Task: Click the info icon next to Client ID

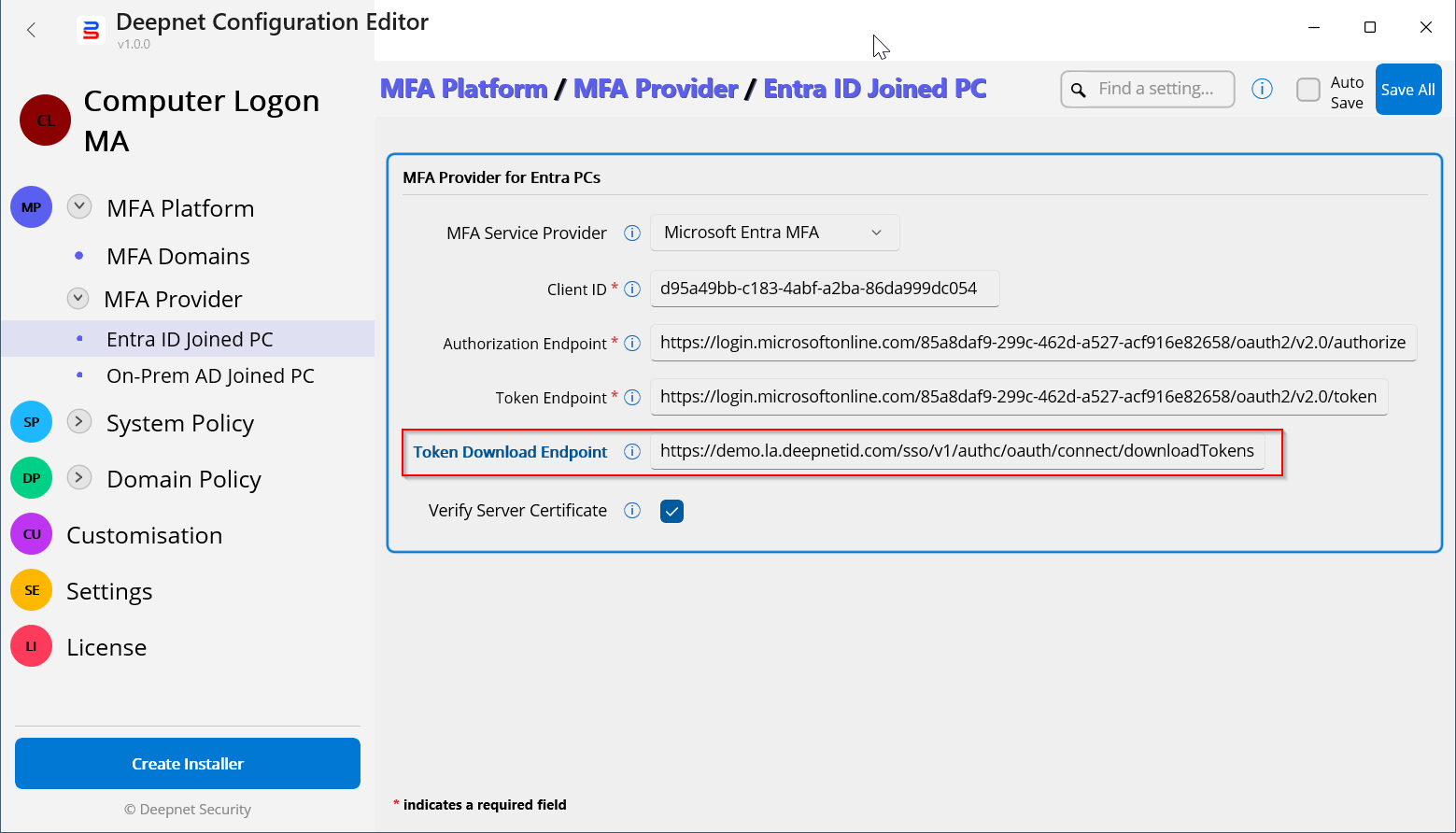Action: pyautogui.click(x=632, y=289)
